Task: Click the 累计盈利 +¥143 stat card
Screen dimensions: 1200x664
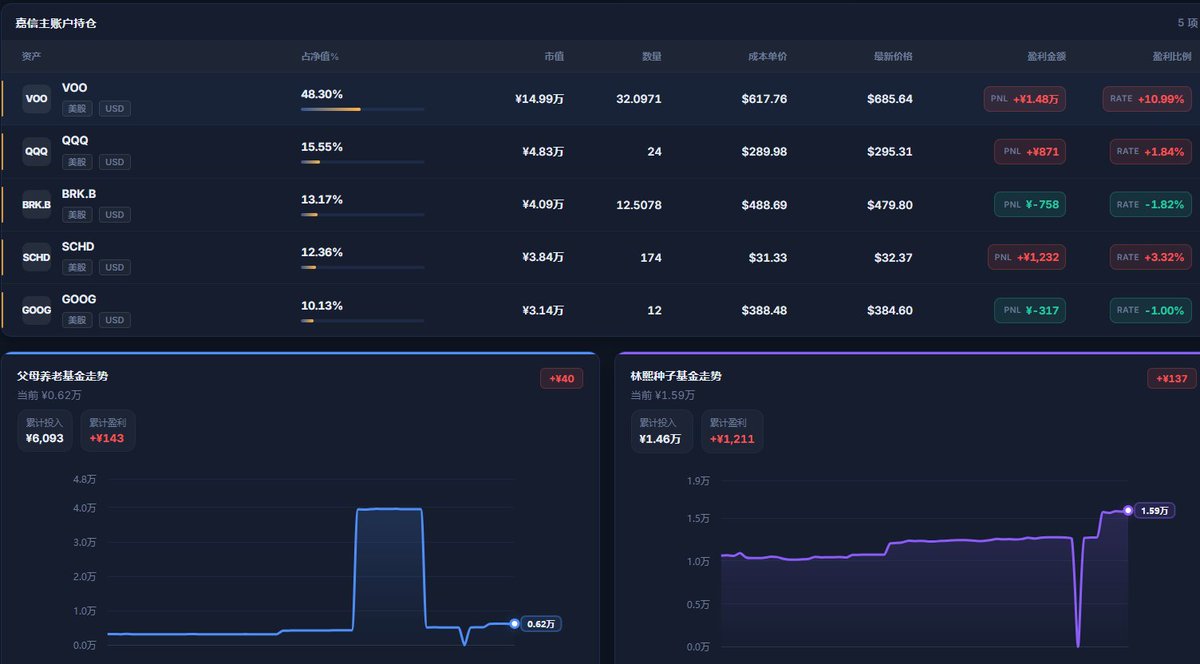Action: point(107,431)
